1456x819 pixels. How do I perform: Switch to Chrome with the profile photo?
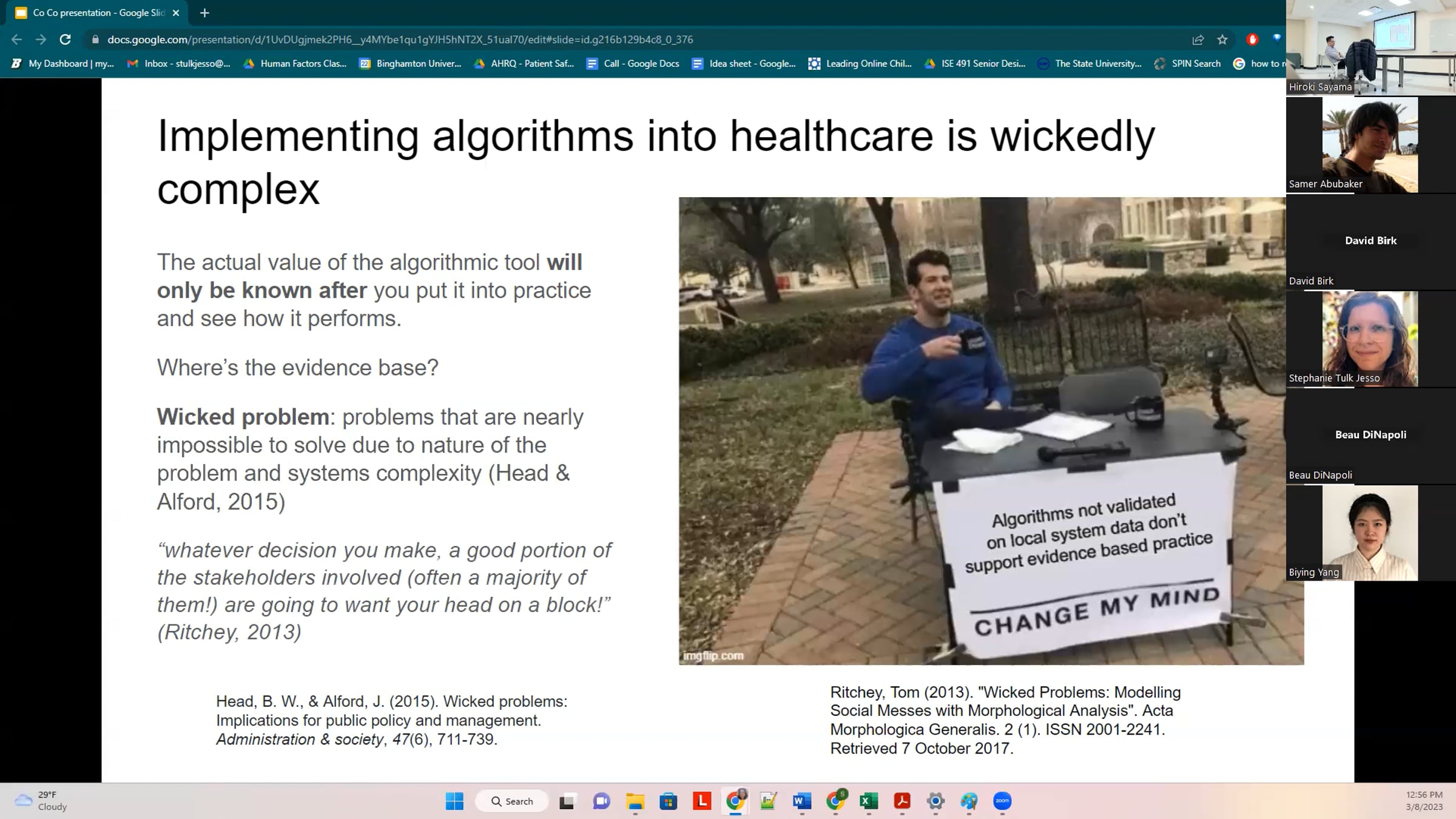735,801
